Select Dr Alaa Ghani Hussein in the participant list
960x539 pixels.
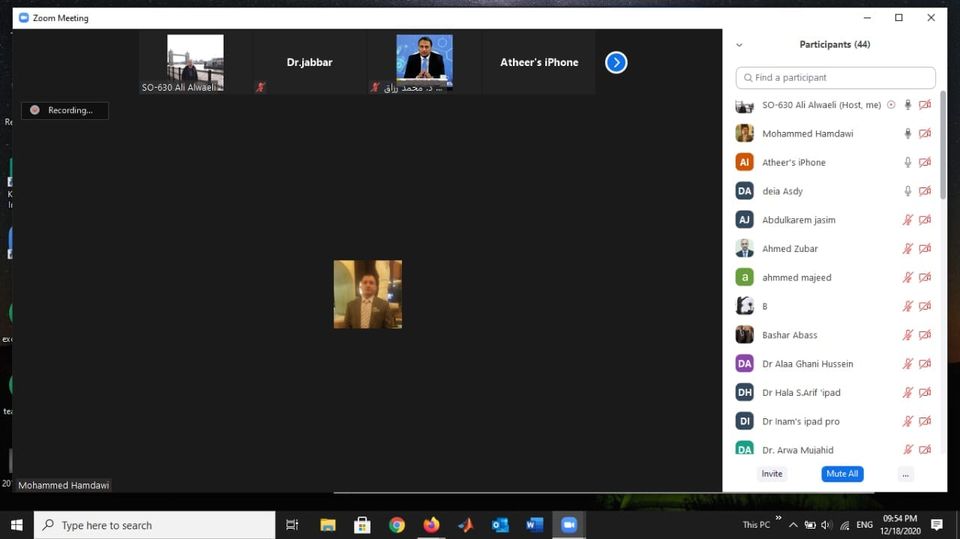click(807, 364)
